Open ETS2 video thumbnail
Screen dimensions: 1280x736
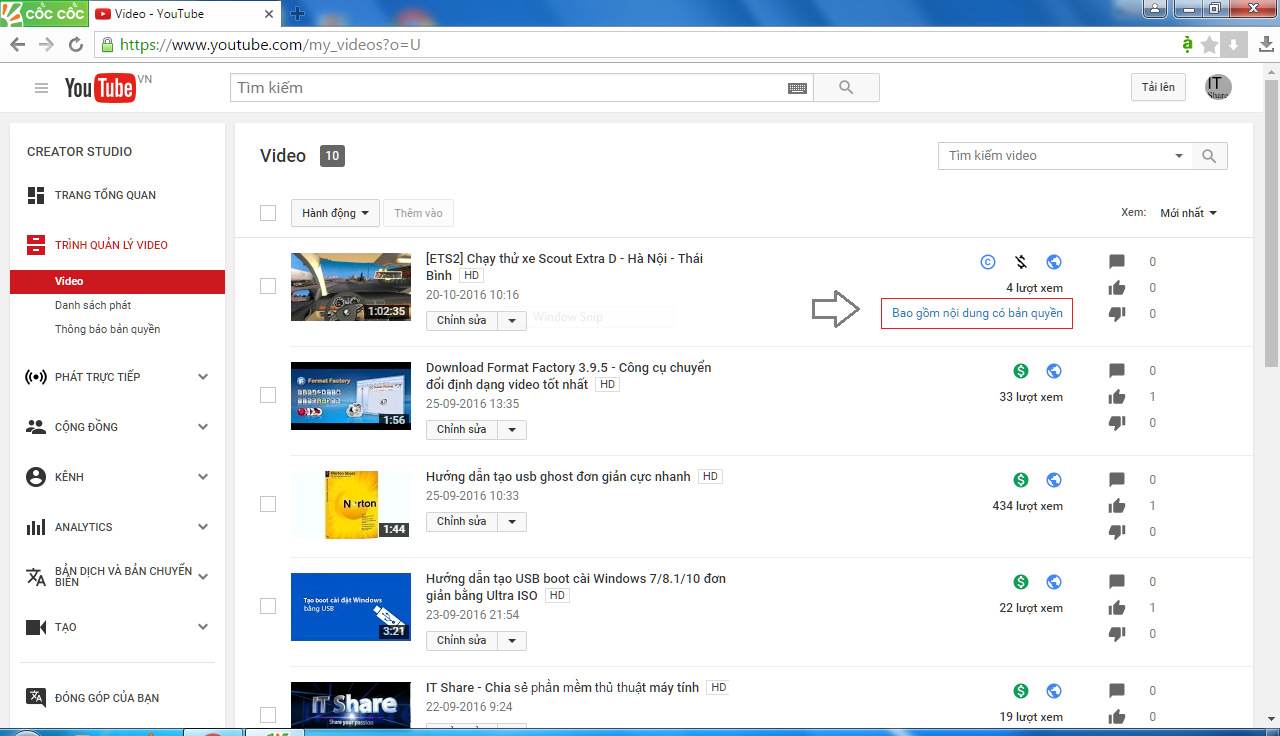coord(351,287)
